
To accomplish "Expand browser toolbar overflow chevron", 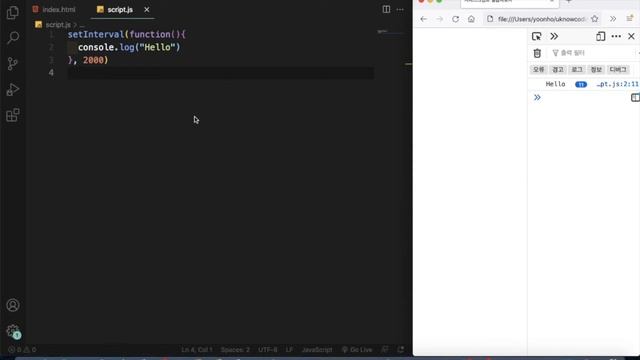I will [613, 19].
